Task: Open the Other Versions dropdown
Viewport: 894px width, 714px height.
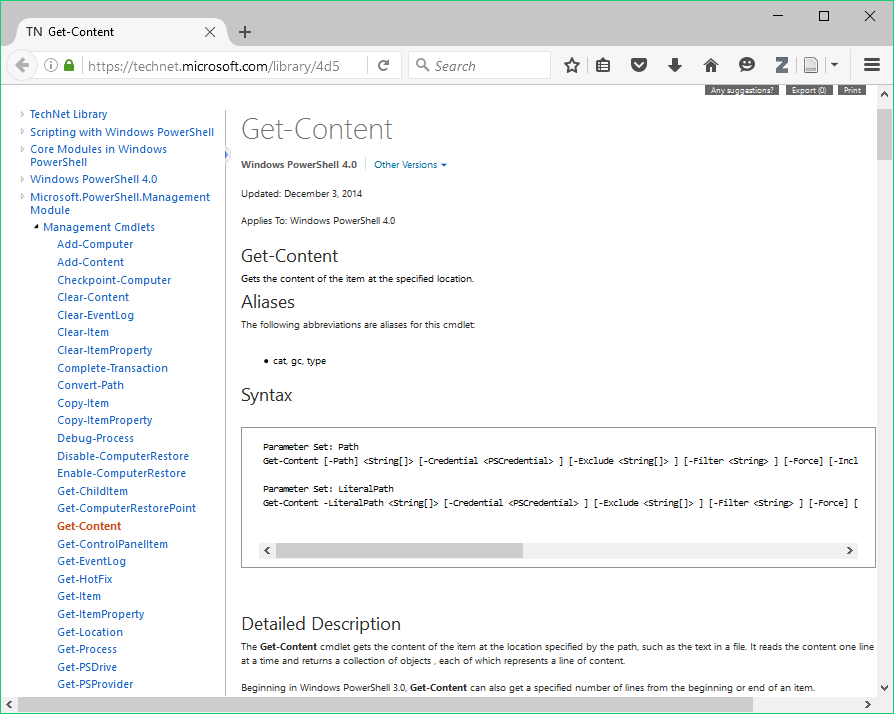Action: pos(410,165)
